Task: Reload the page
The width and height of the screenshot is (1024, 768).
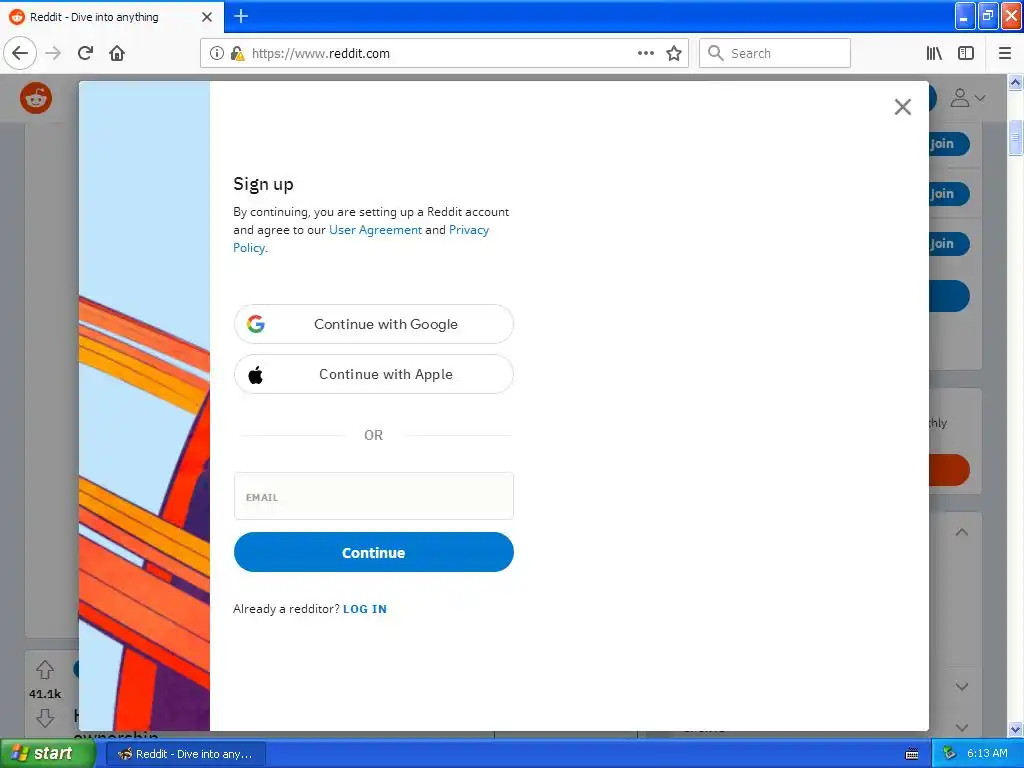Action: 85,53
